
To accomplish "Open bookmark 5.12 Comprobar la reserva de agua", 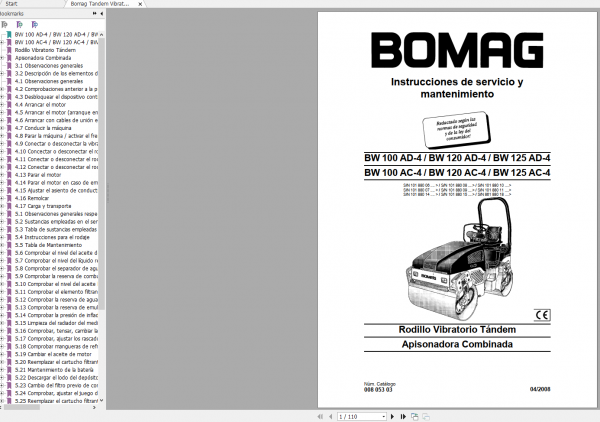I will coord(56,300).
